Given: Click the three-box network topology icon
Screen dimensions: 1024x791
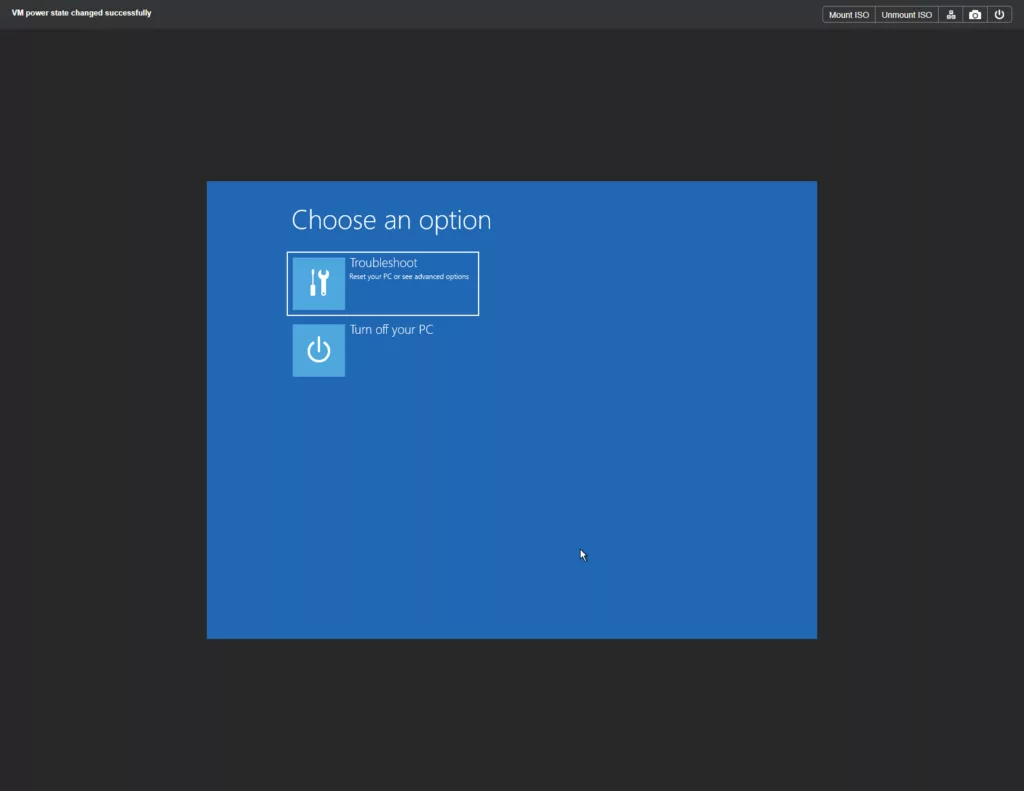Looking at the screenshot, I should tap(951, 15).
